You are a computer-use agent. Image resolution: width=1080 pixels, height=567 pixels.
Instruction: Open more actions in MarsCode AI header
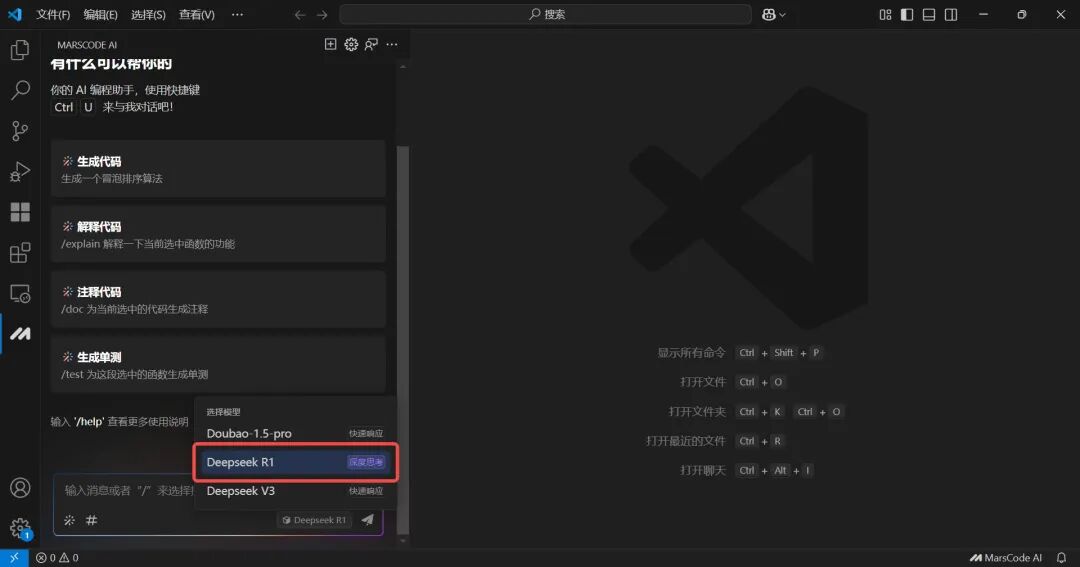[392, 44]
